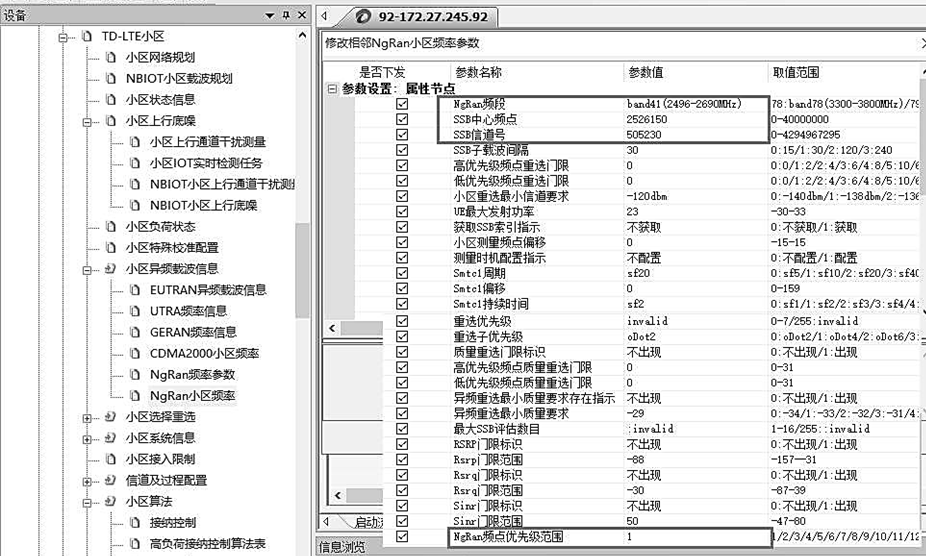Toggle the SSB中心频点 checkbox
This screenshot has height=556, width=926.
(x=402, y=119)
